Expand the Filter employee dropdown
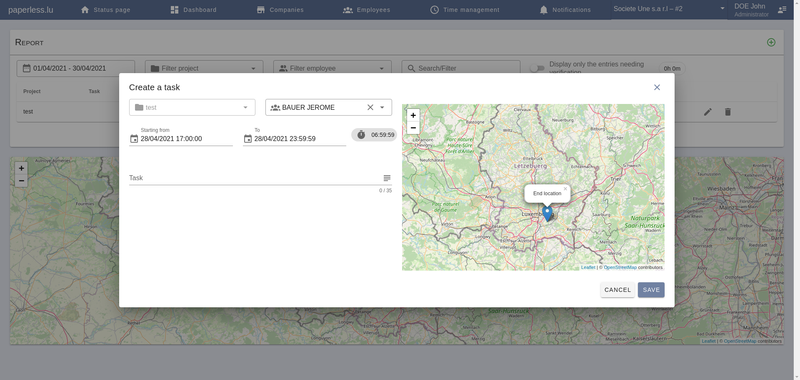800x380 pixels. point(332,68)
